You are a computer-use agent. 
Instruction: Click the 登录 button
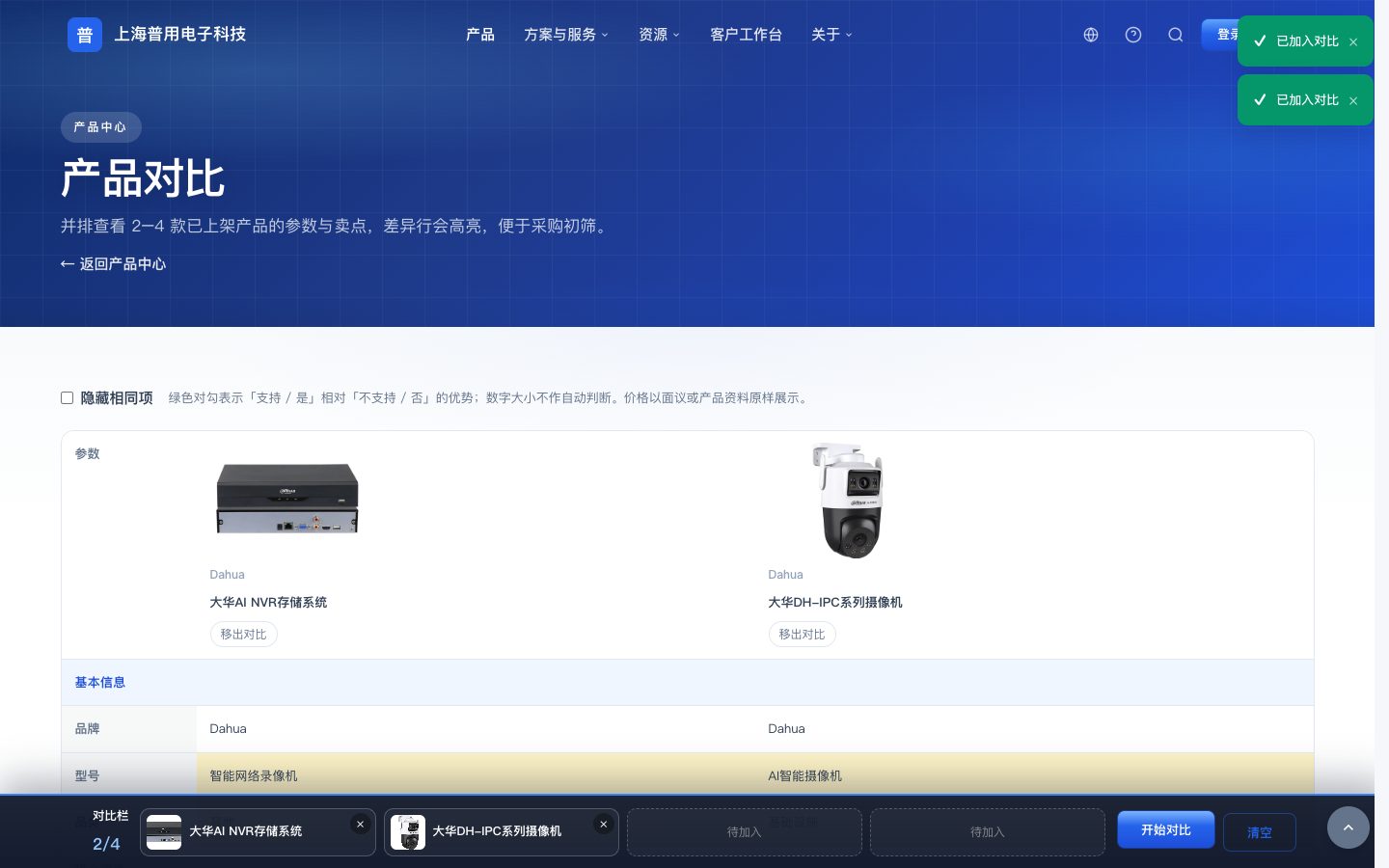(x=1221, y=35)
